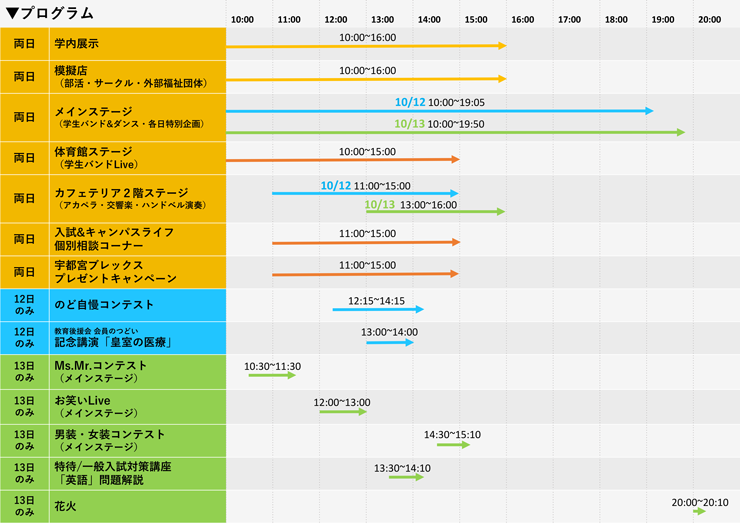Click the お笑いLive 12:00~13:00 time label
740x523 pixels.
click(341, 402)
